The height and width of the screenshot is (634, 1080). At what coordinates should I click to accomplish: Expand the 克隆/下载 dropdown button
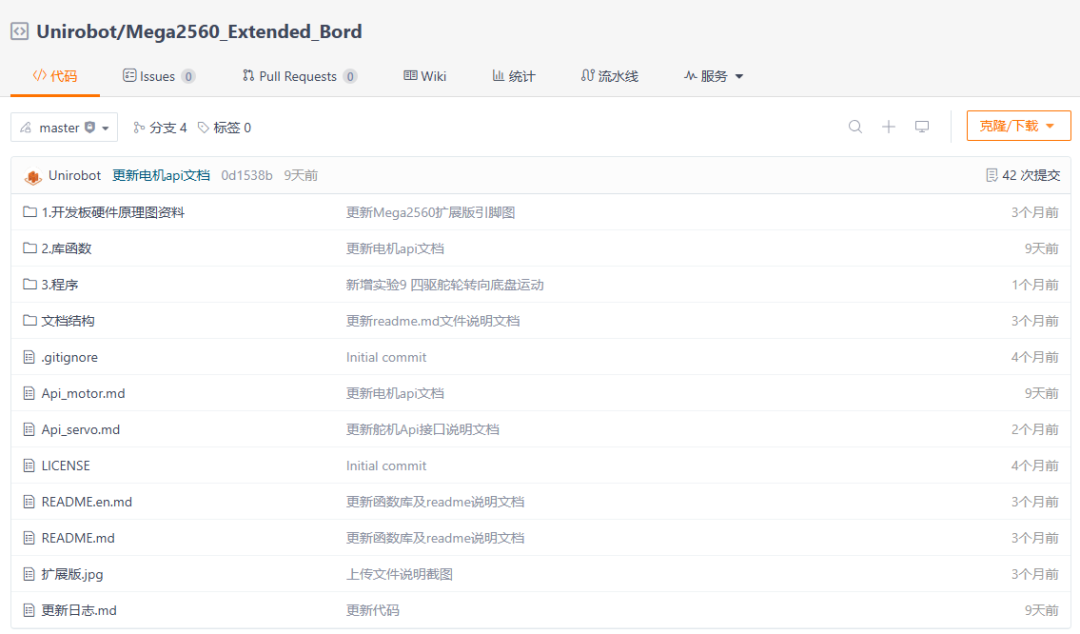[x=1018, y=126]
